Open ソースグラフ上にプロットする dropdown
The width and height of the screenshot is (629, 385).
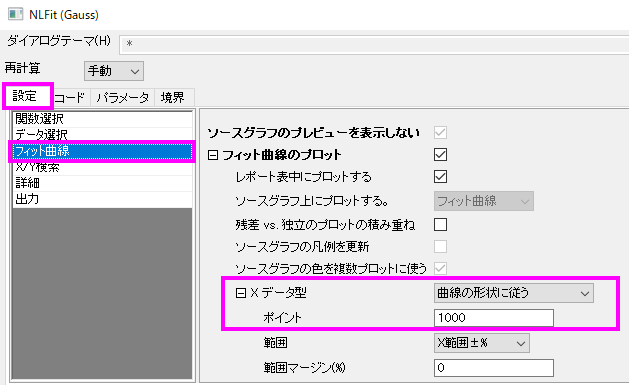point(483,201)
